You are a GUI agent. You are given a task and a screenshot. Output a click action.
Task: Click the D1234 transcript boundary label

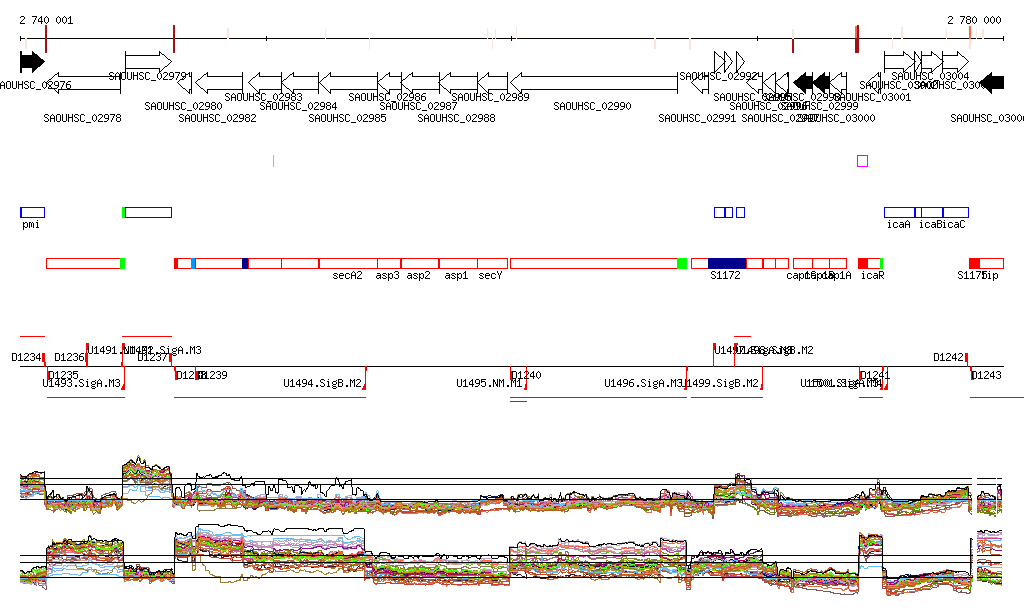coord(26,357)
